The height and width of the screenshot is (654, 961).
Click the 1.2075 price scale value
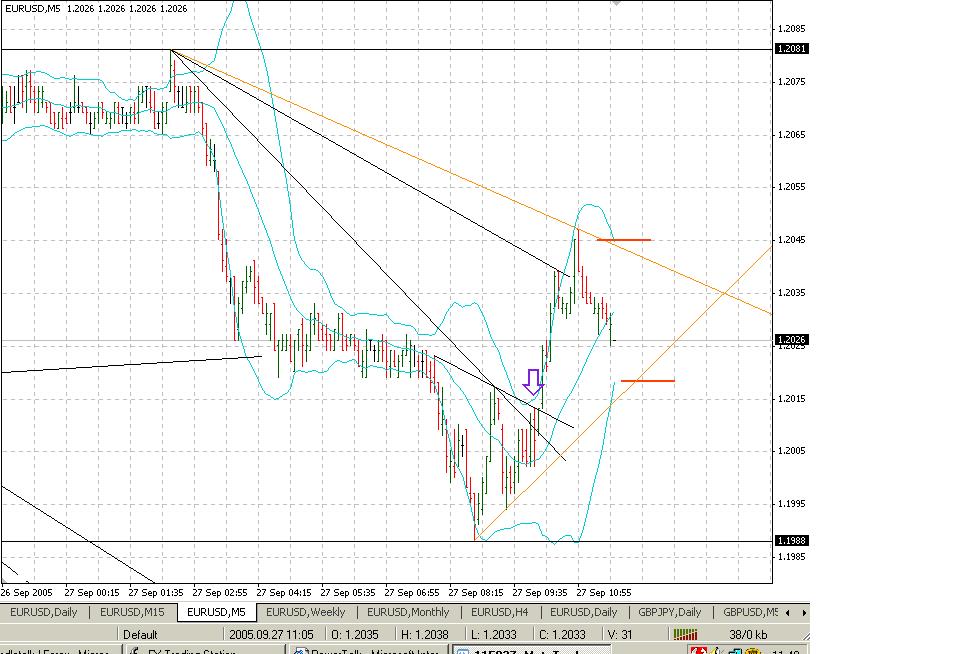791,82
